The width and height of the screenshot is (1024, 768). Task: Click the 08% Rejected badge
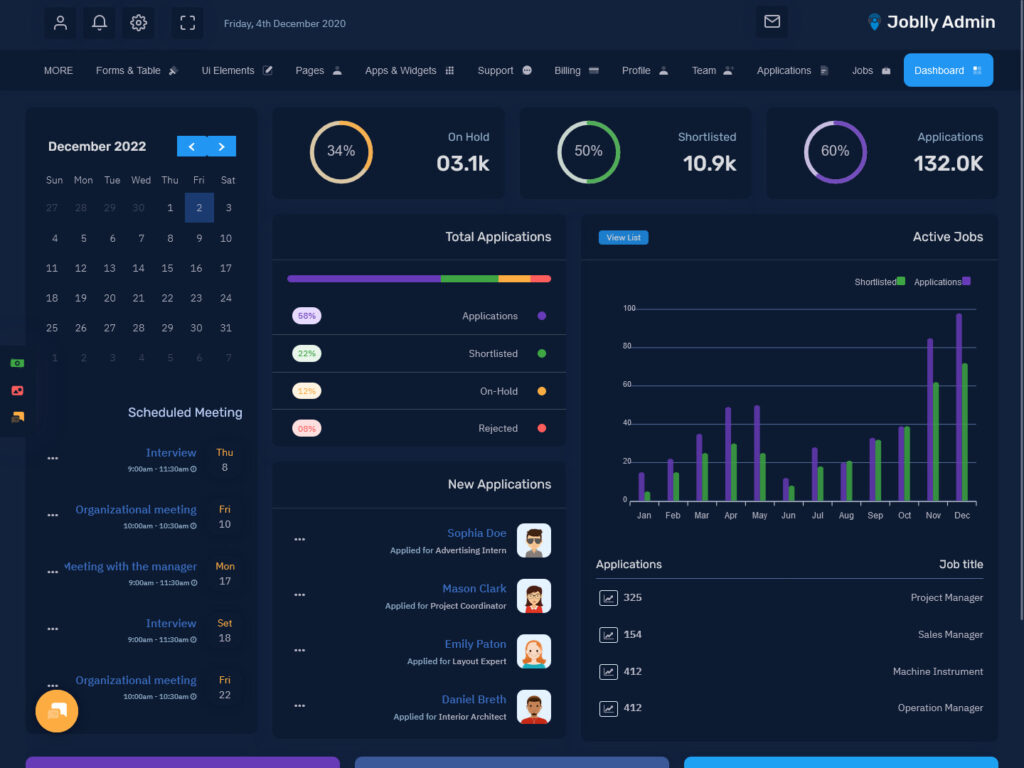pyautogui.click(x=306, y=429)
